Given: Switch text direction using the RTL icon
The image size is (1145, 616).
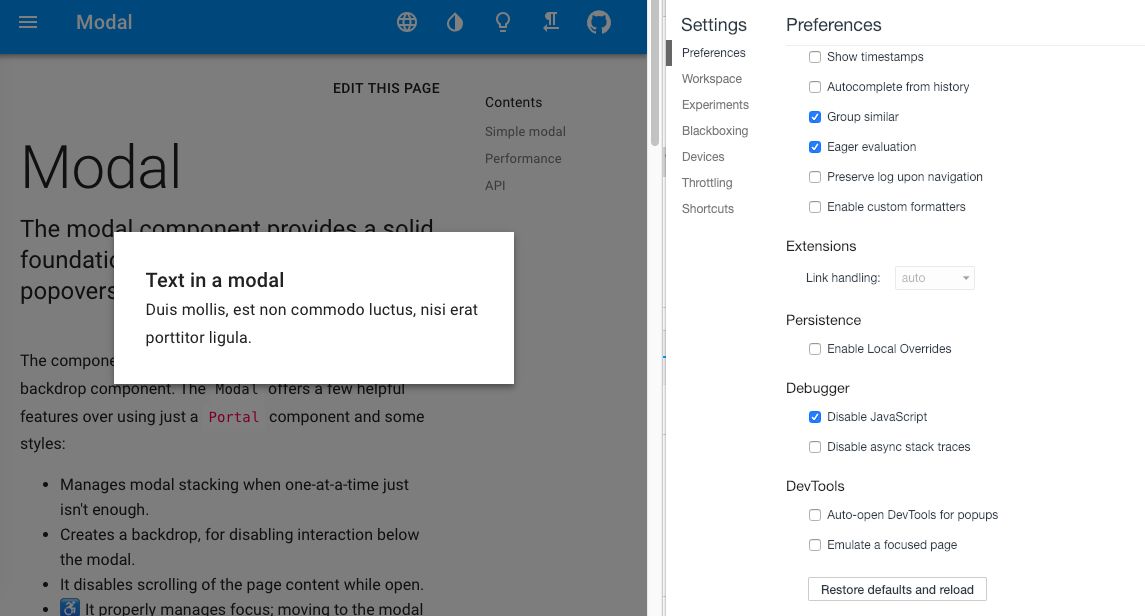Looking at the screenshot, I should (551, 21).
